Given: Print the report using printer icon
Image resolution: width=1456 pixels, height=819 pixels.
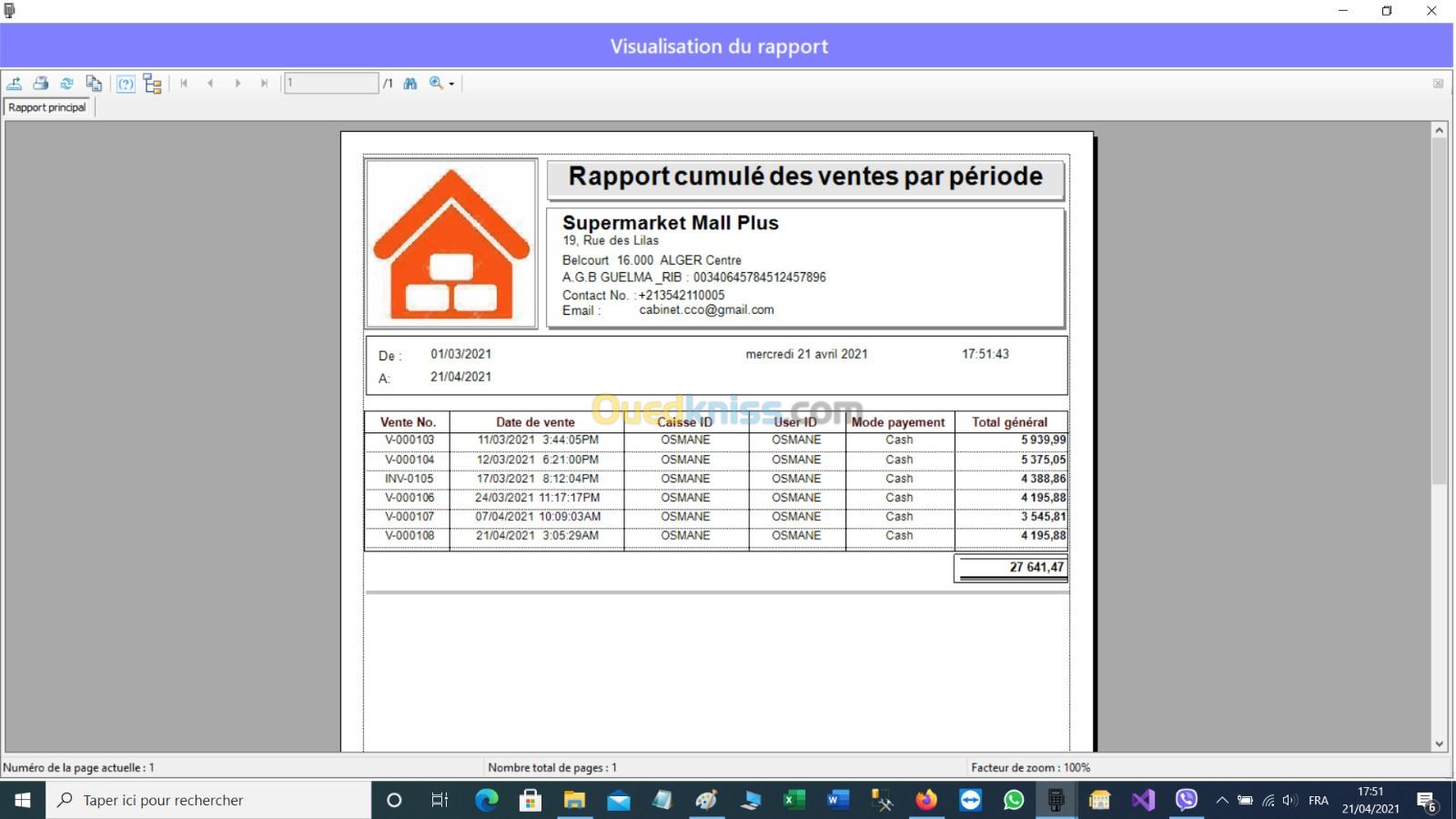Looking at the screenshot, I should [x=41, y=84].
